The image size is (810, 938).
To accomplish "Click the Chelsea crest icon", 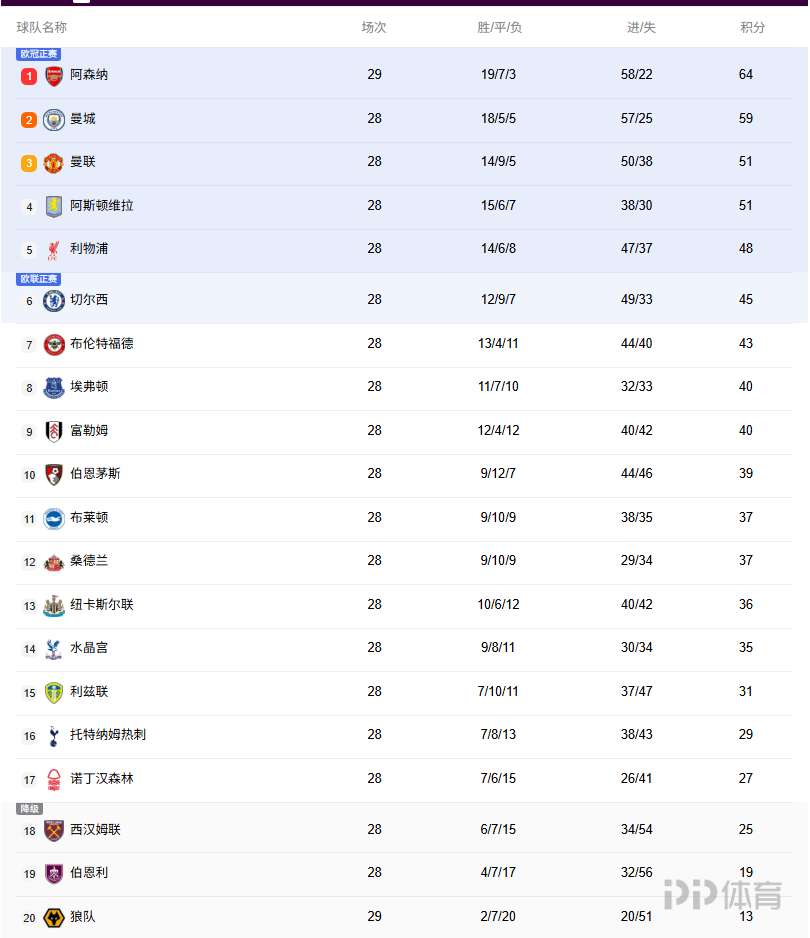I will pos(54,300).
